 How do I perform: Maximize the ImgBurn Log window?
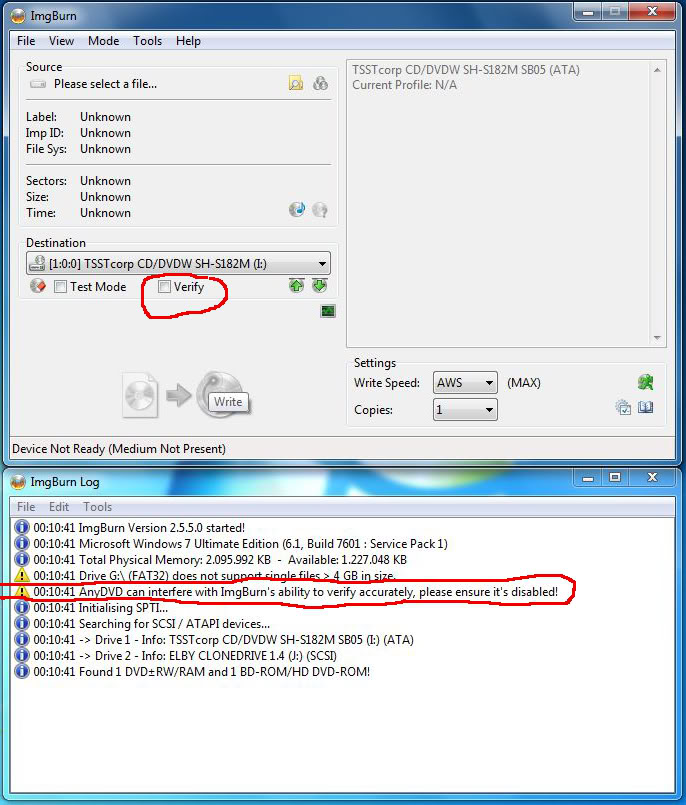(615, 477)
